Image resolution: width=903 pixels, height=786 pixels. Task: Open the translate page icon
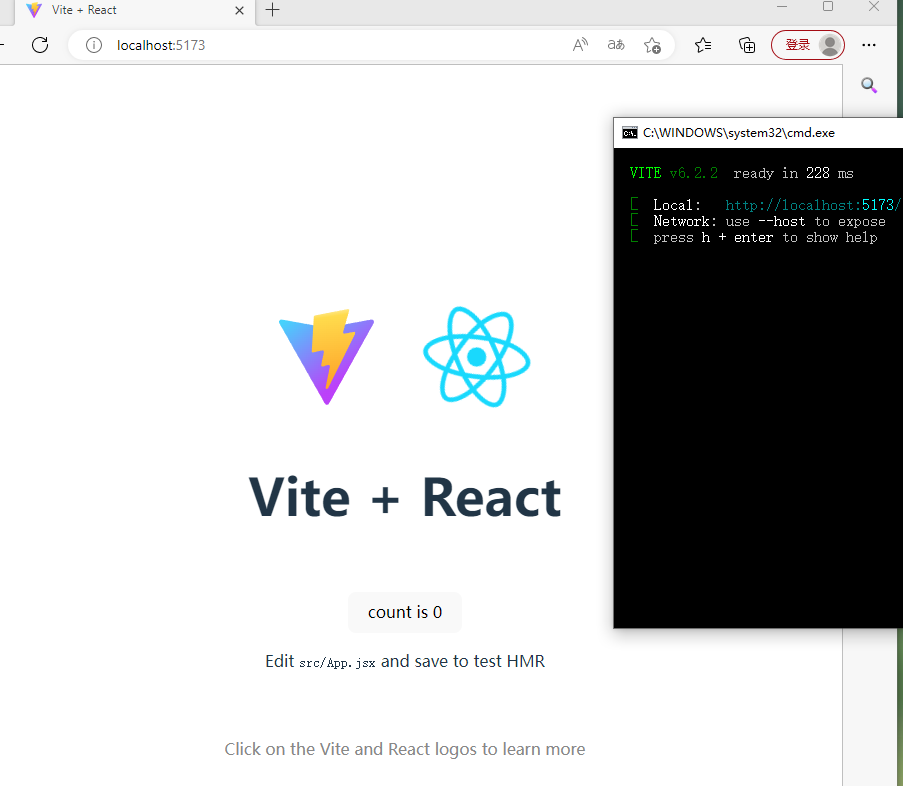pos(616,45)
